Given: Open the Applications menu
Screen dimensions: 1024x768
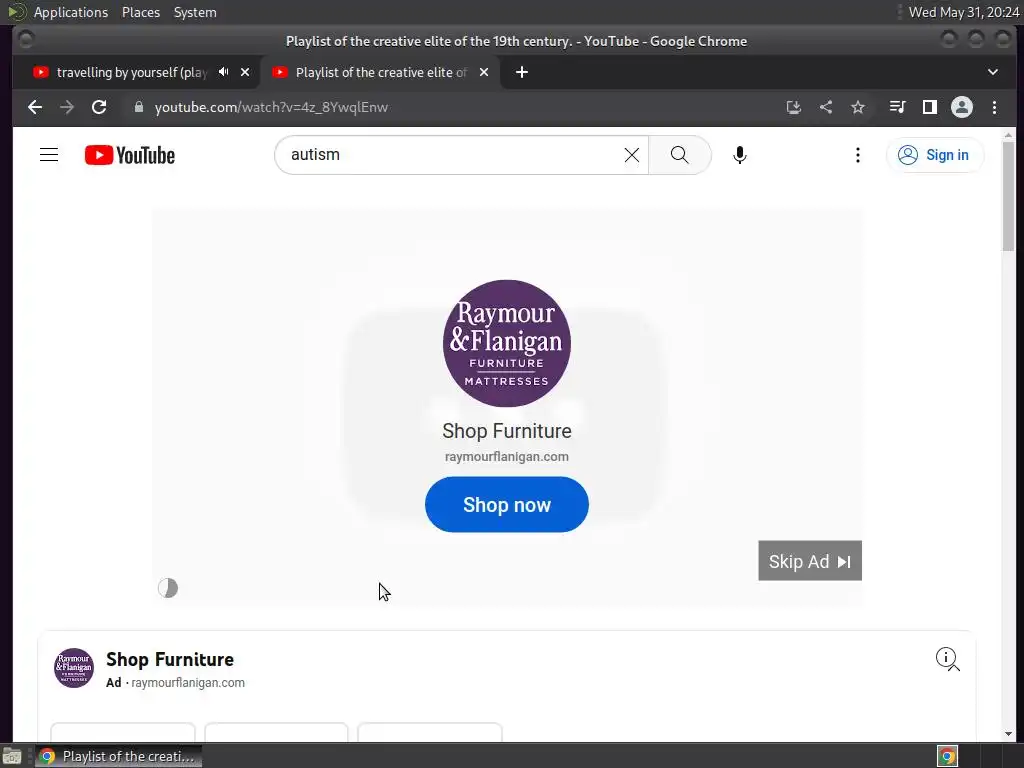Looking at the screenshot, I should pos(71,12).
